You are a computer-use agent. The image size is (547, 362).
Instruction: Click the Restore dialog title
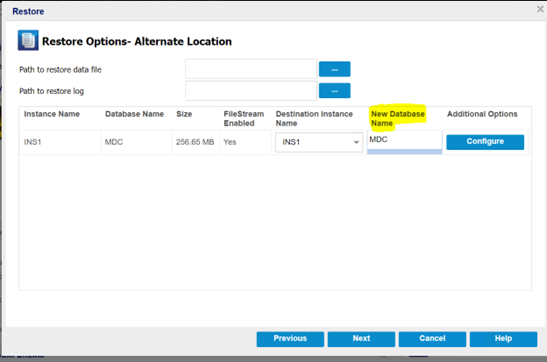click(x=28, y=12)
